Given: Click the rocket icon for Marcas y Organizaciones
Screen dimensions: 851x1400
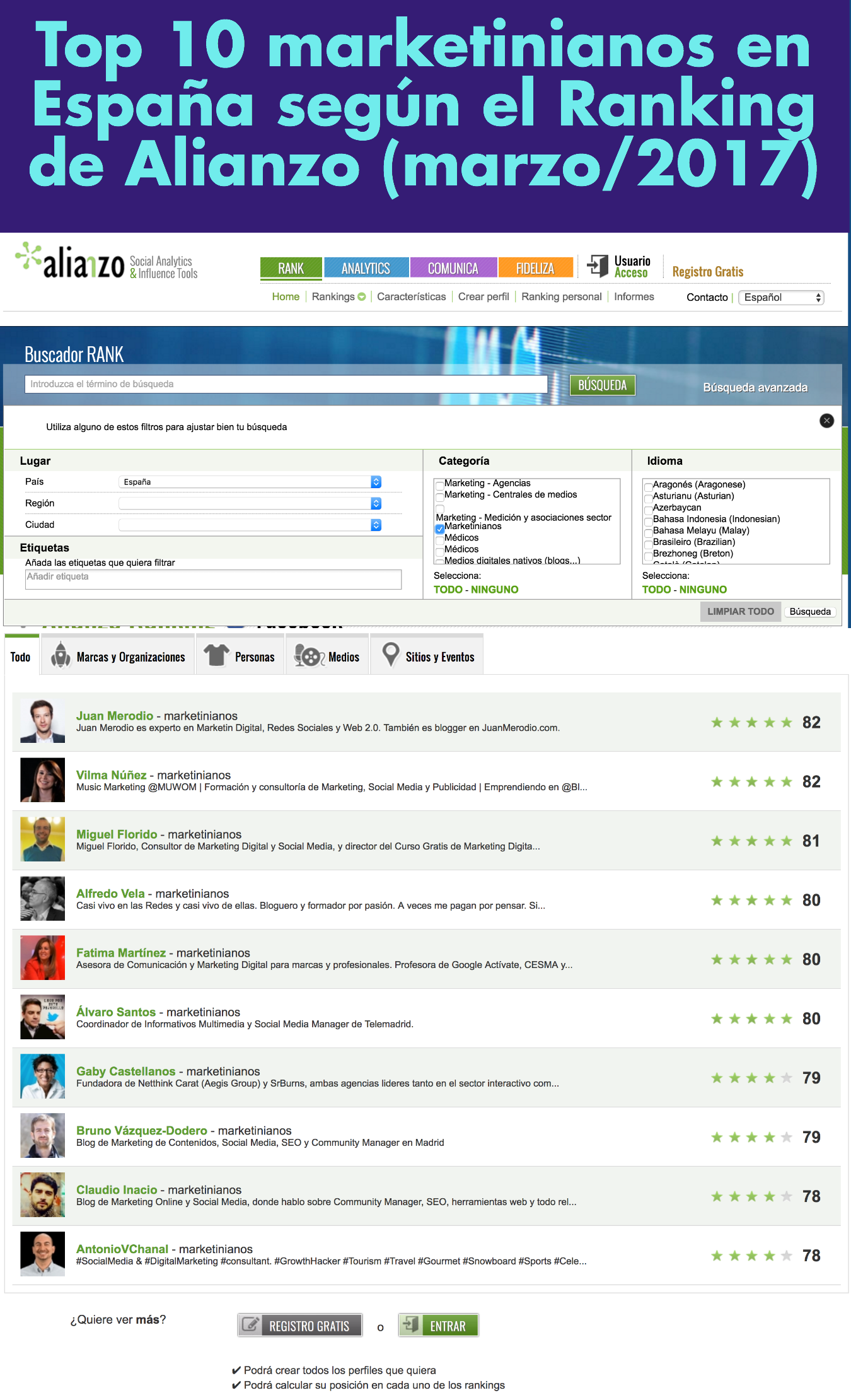Looking at the screenshot, I should tap(61, 655).
